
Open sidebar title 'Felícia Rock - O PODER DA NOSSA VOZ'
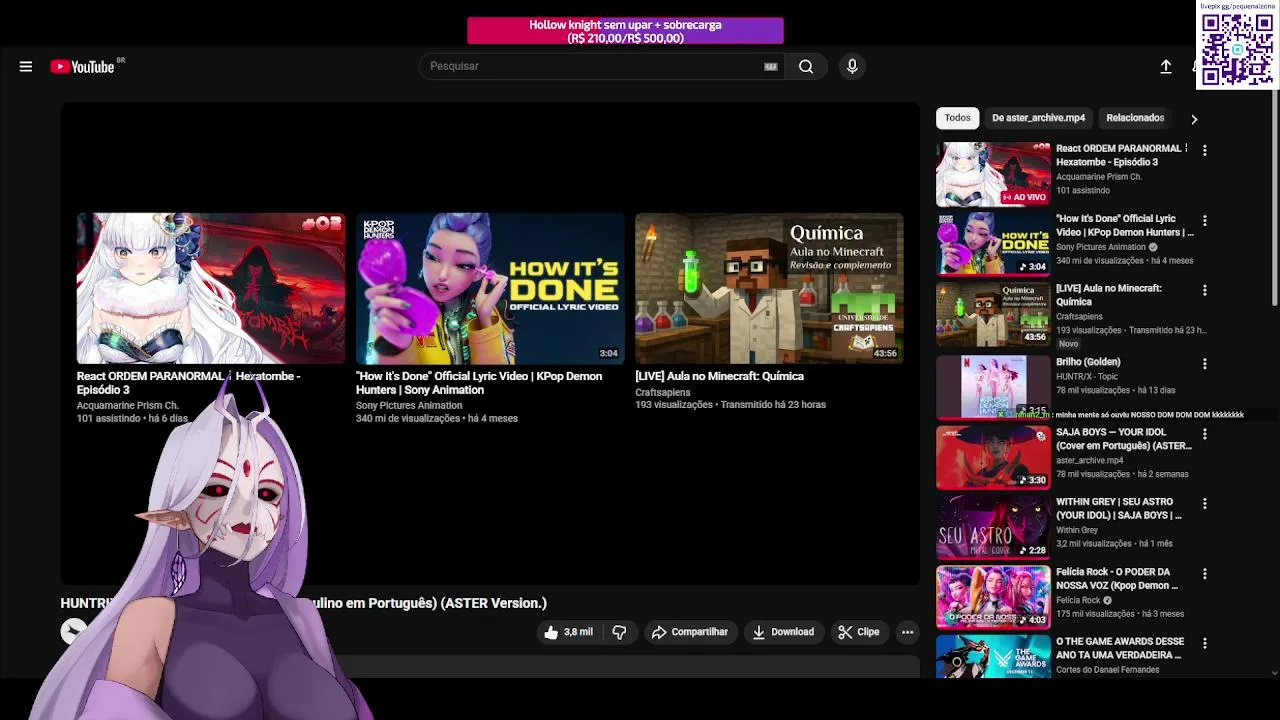pyautogui.click(x=1117, y=579)
